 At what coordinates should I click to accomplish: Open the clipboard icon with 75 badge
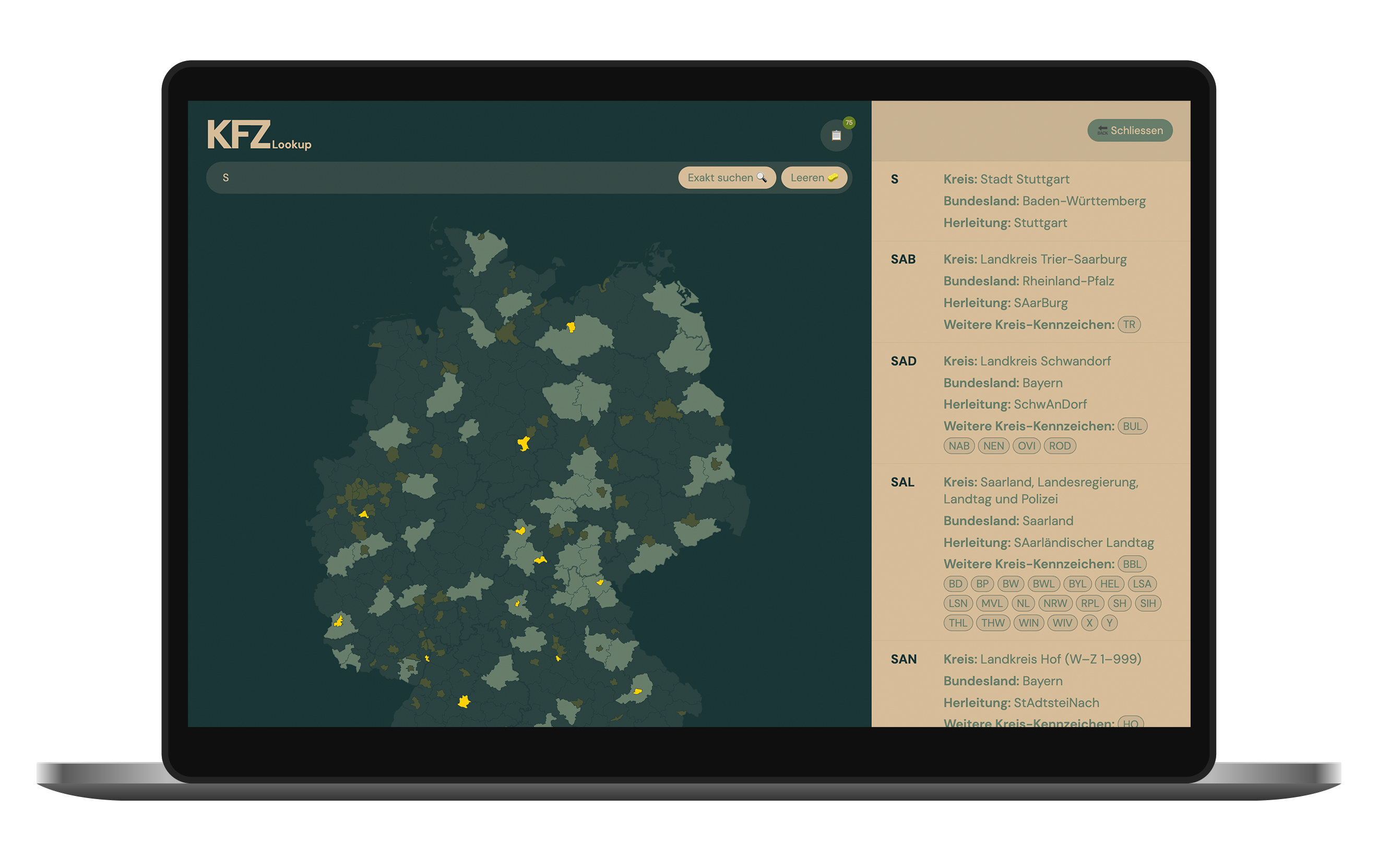pos(836,136)
